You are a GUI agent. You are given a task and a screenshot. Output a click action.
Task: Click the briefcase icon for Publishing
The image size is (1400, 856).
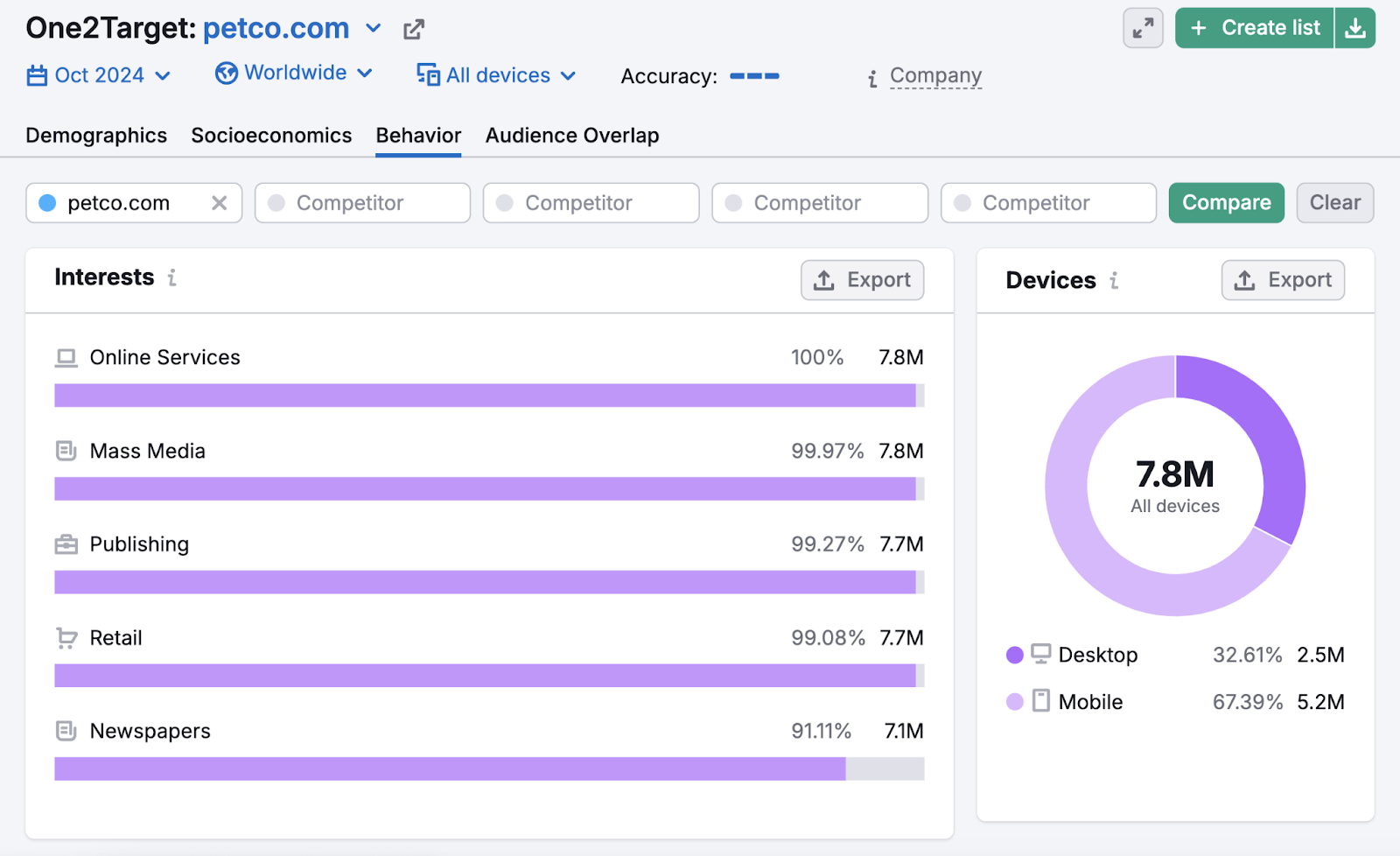(66, 544)
